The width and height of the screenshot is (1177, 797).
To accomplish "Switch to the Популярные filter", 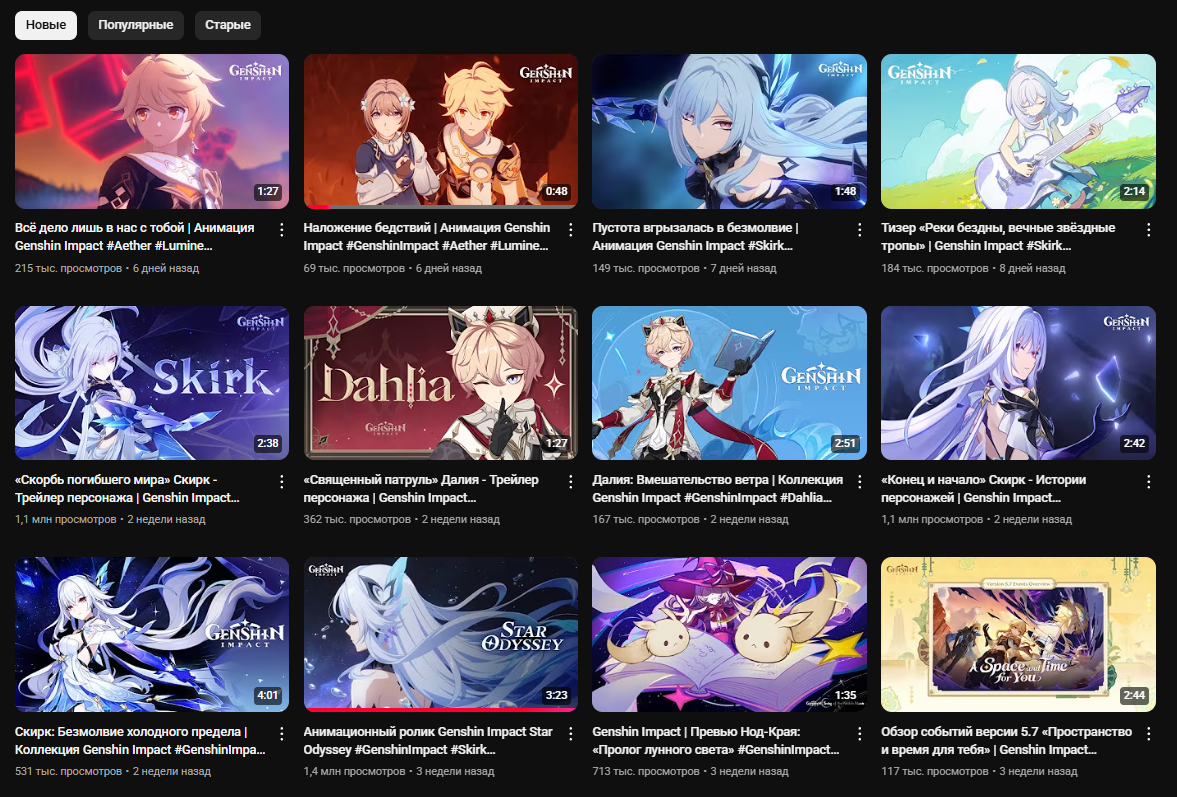I will [x=136, y=25].
